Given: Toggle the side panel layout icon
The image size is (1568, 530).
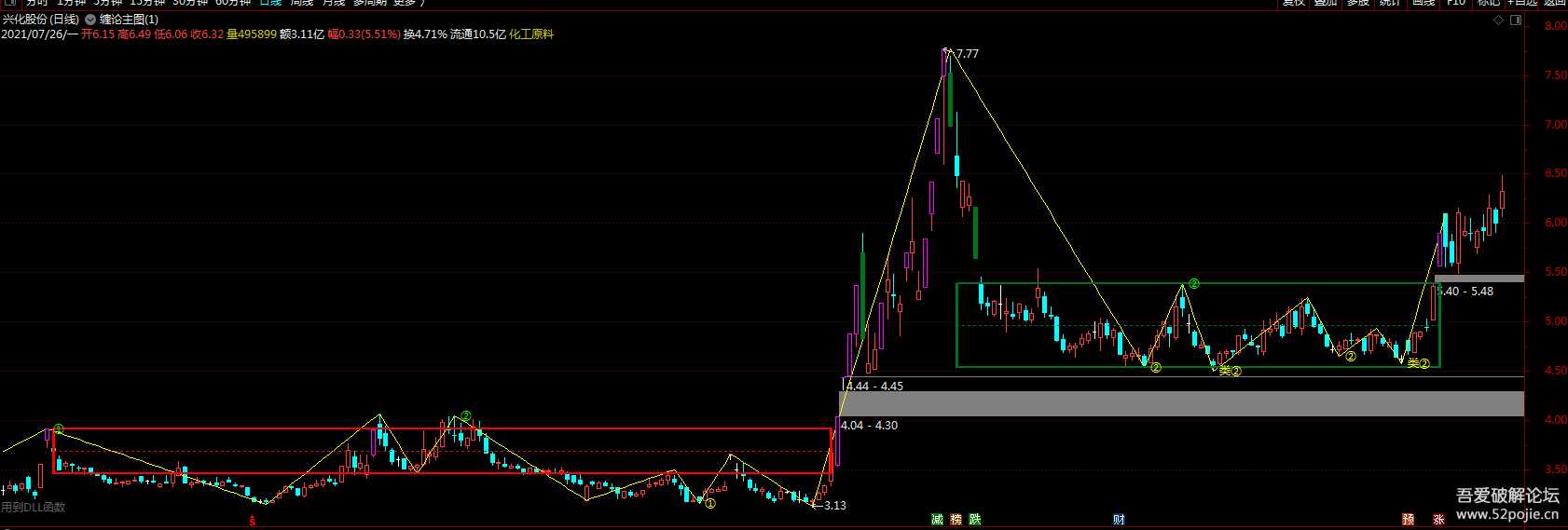Looking at the screenshot, I should coord(1515,20).
